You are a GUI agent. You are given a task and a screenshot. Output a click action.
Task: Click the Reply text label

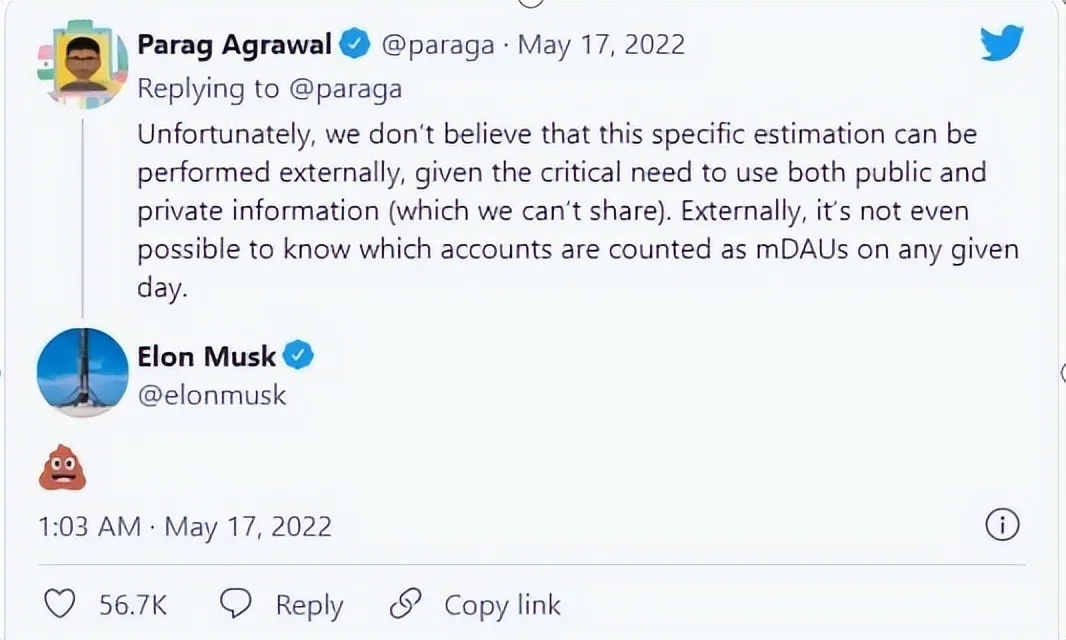[x=309, y=605]
